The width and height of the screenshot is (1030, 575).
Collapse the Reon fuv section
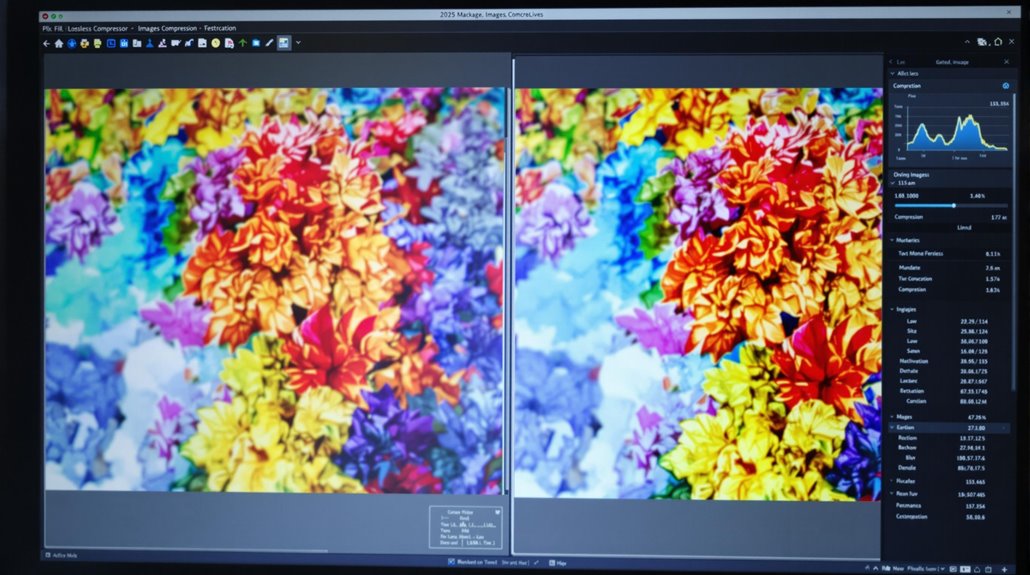[x=892, y=494]
